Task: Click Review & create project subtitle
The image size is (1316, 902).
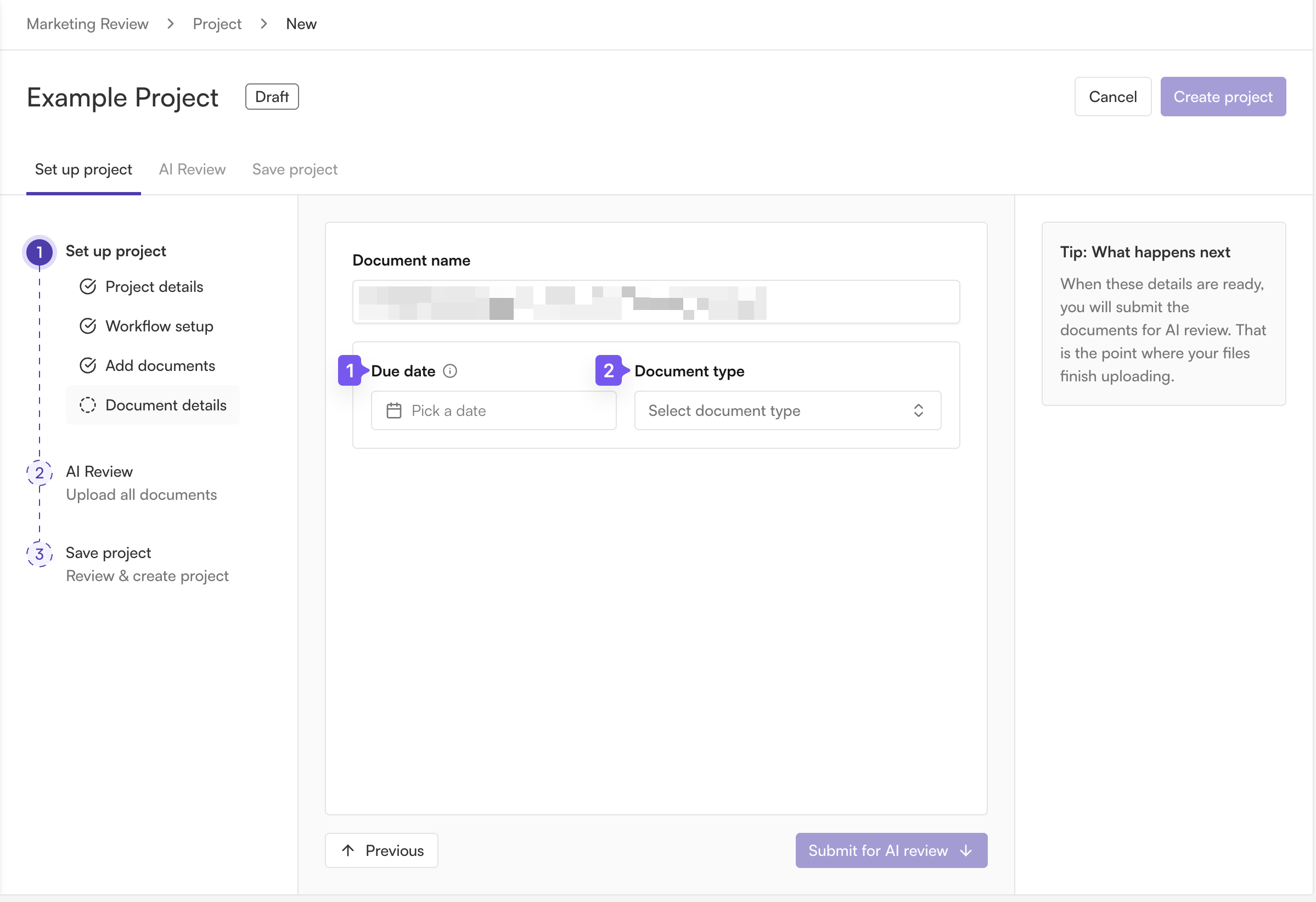Action: 147,576
